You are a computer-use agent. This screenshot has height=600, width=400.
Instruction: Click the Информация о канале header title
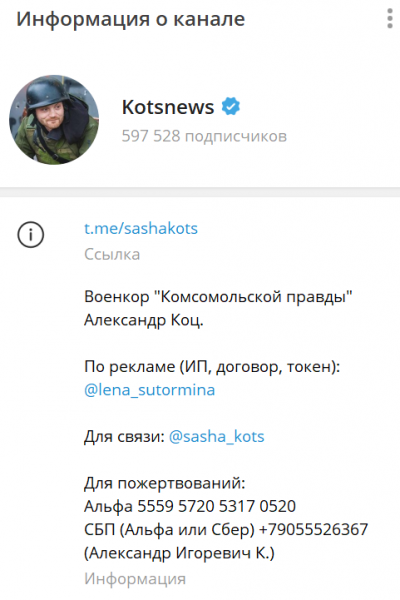[131, 19]
